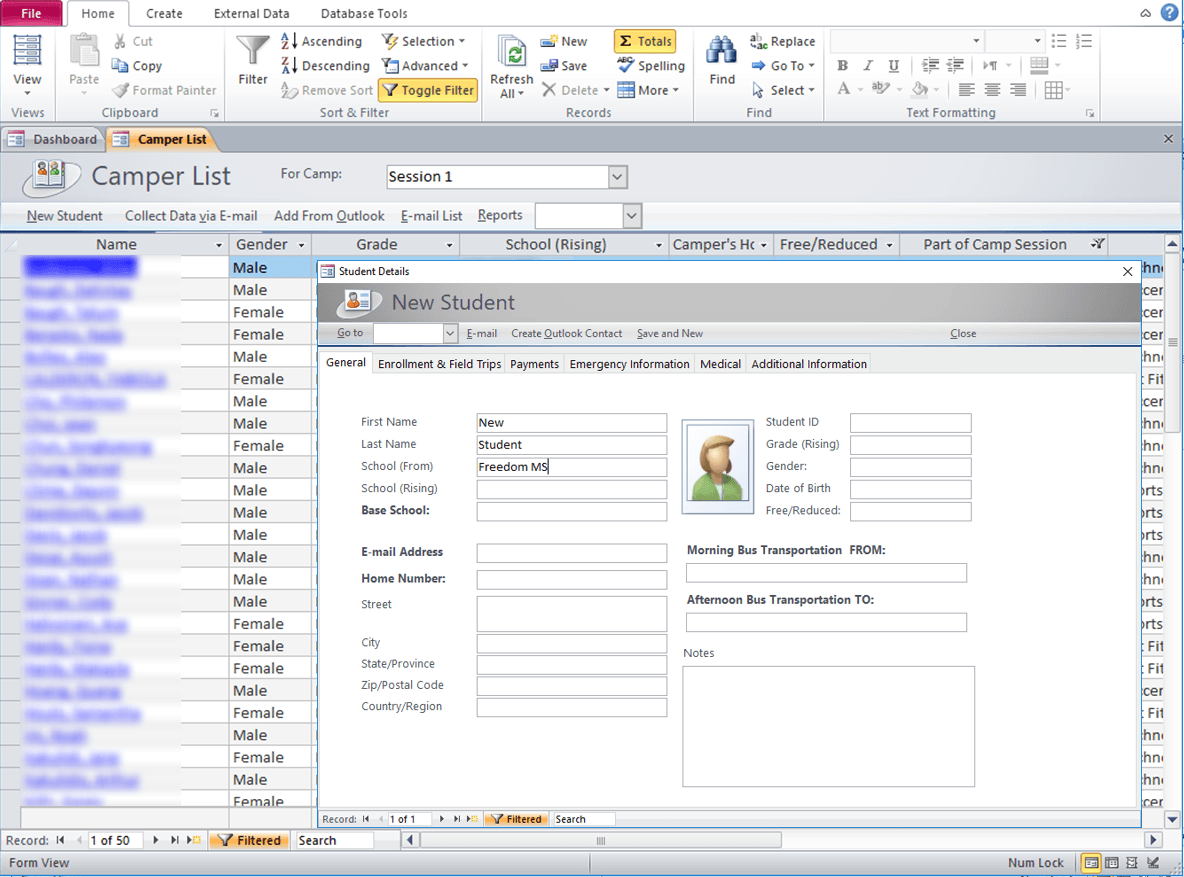1184x877 pixels.
Task: Click into the E-mail Address field
Action: point(571,553)
